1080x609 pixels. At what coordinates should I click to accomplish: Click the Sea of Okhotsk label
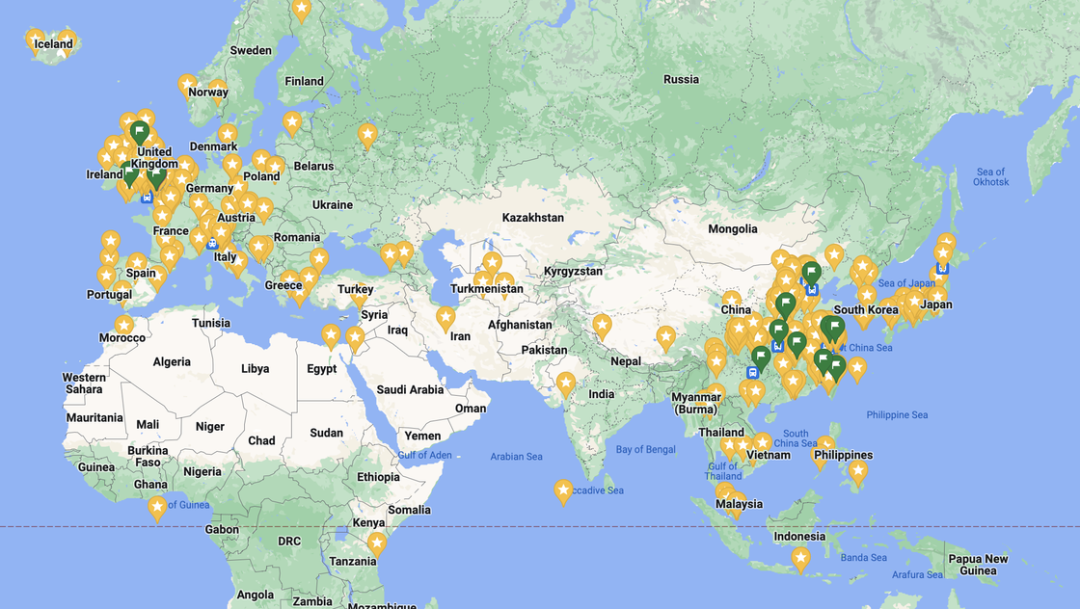[991, 177]
